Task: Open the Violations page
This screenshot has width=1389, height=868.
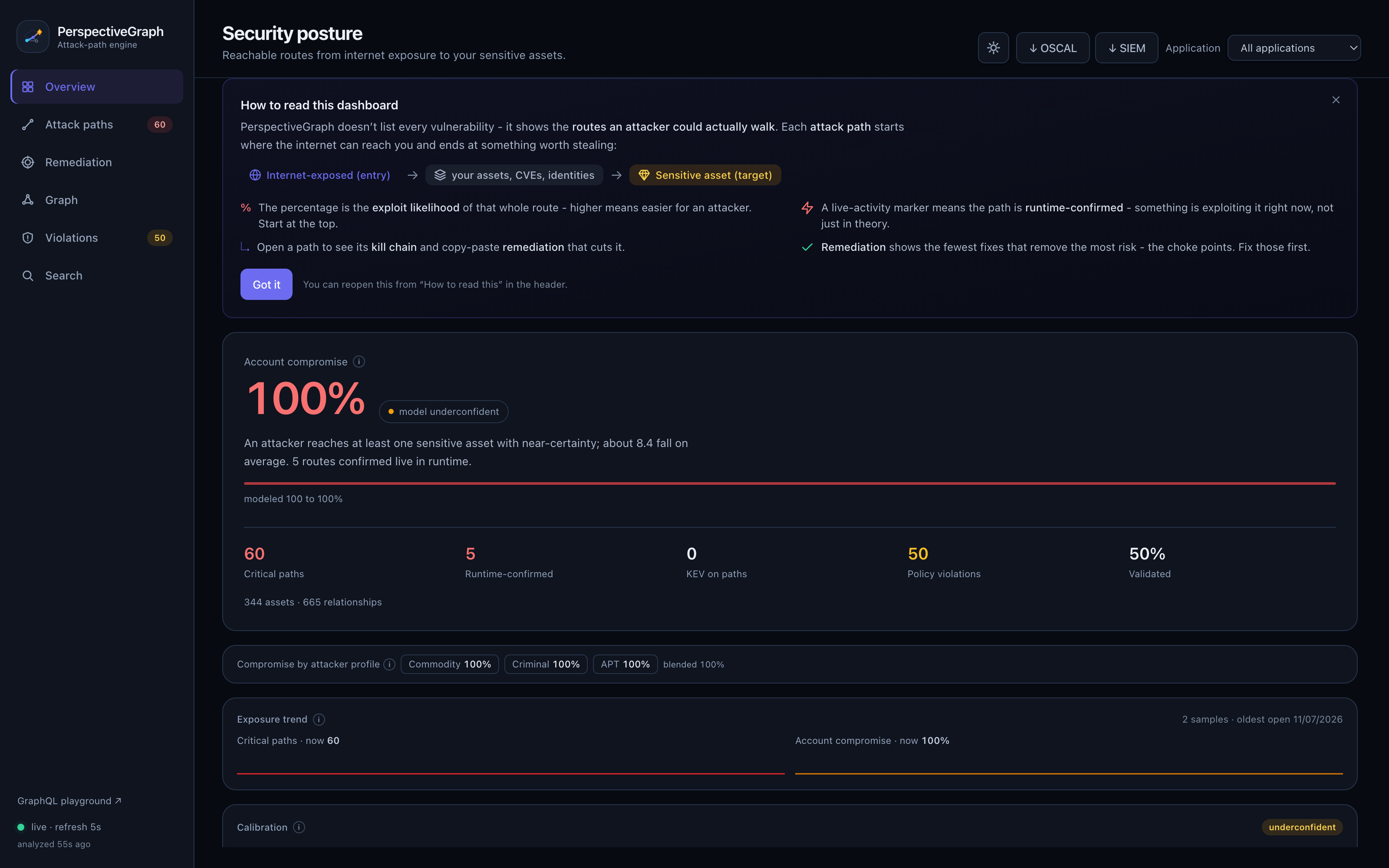Action: coord(97,238)
